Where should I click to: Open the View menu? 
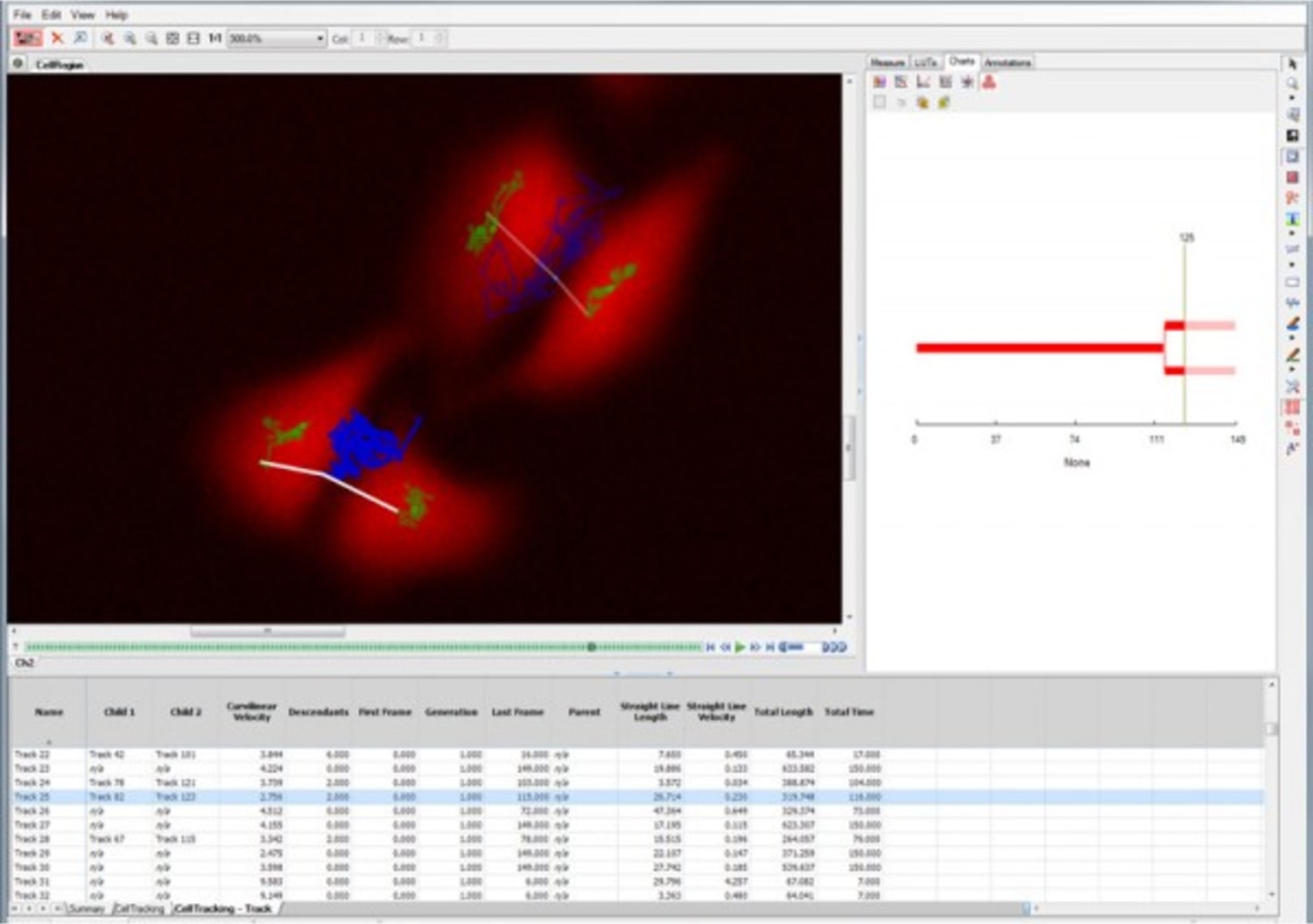(83, 13)
